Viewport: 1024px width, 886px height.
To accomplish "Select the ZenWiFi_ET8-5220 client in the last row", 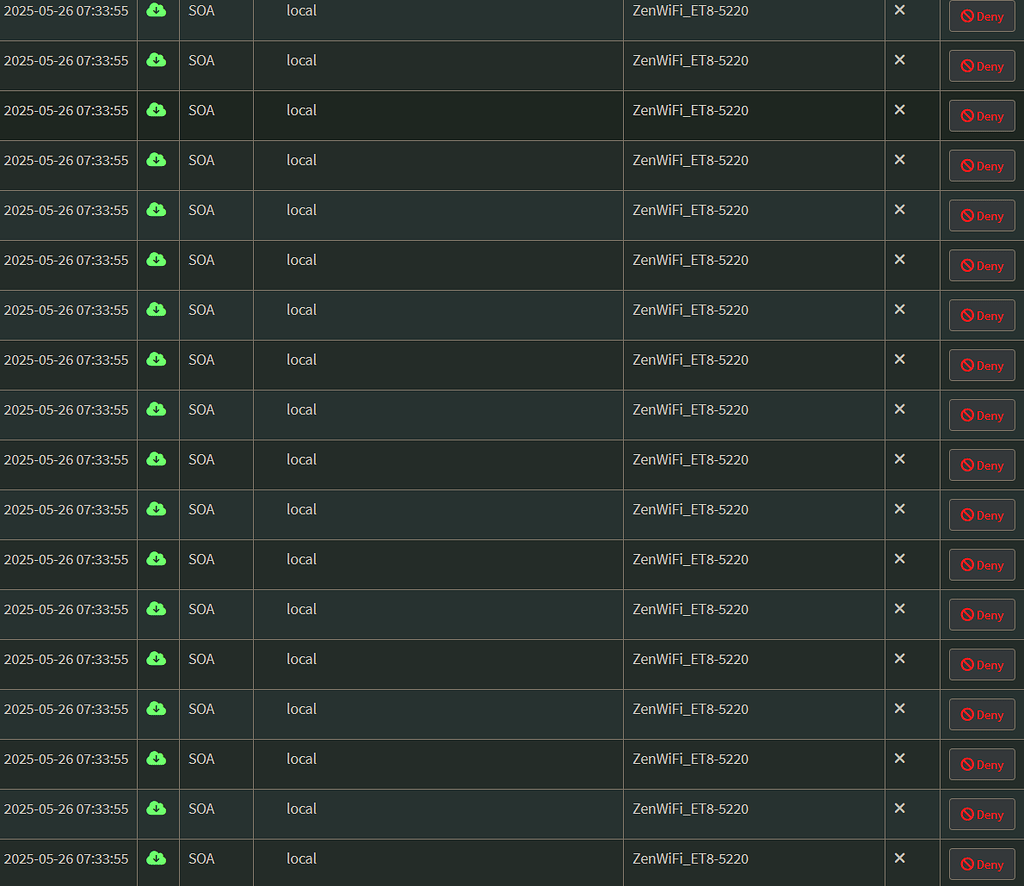I will pos(692,858).
